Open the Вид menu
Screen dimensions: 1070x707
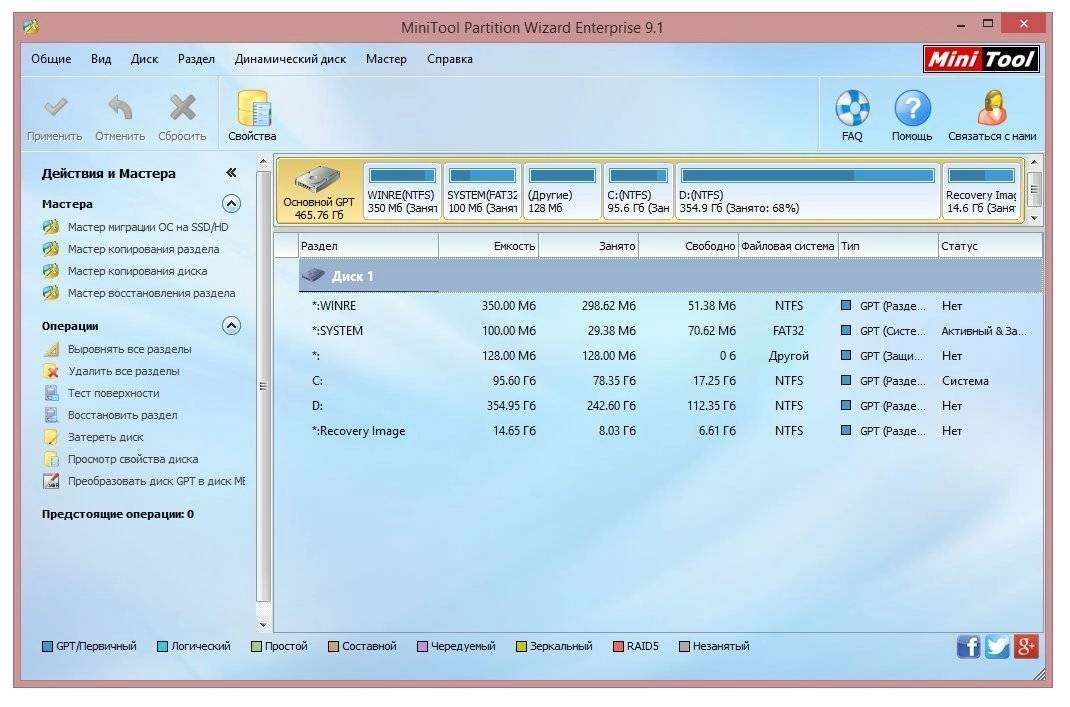(x=101, y=59)
